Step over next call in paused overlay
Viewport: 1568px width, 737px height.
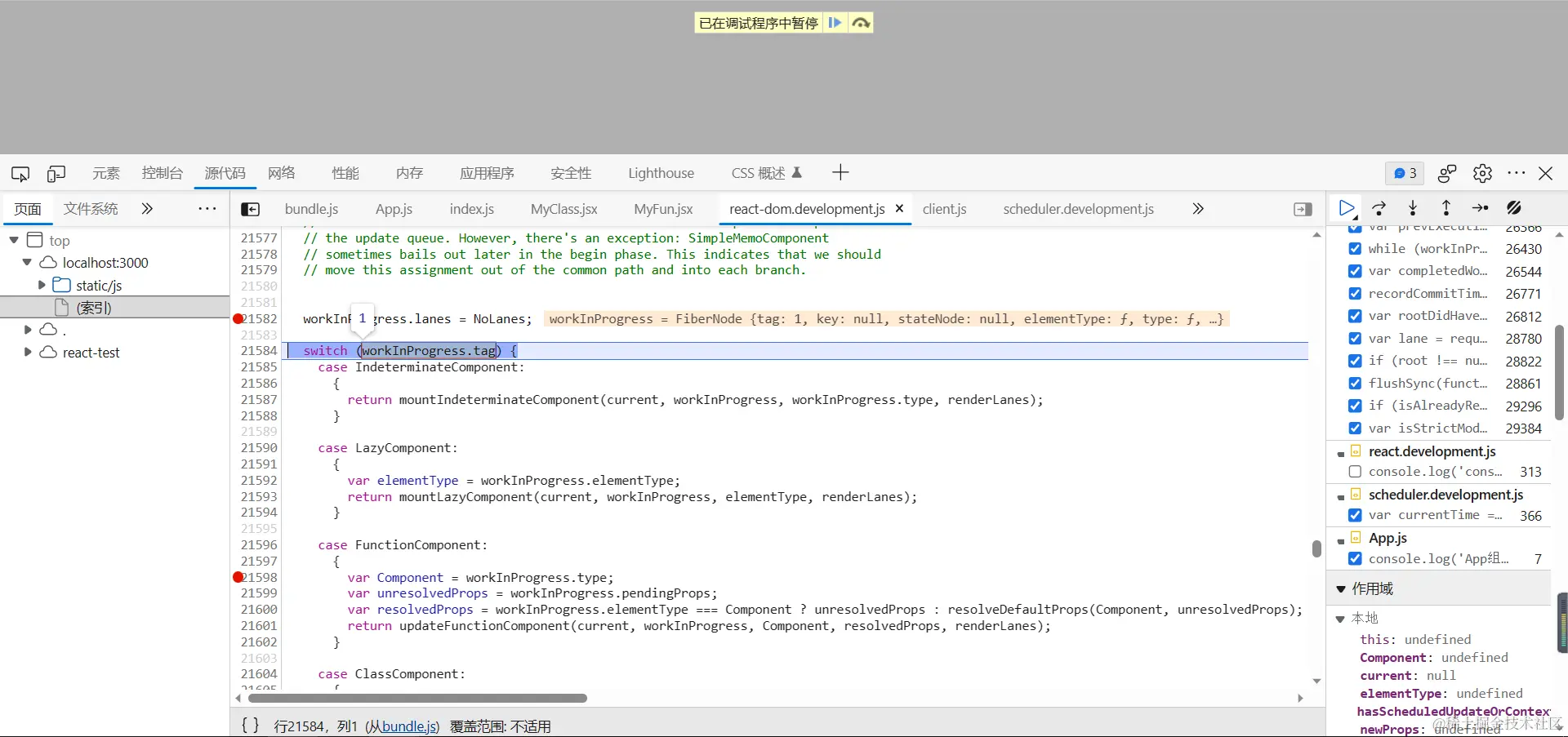(861, 23)
